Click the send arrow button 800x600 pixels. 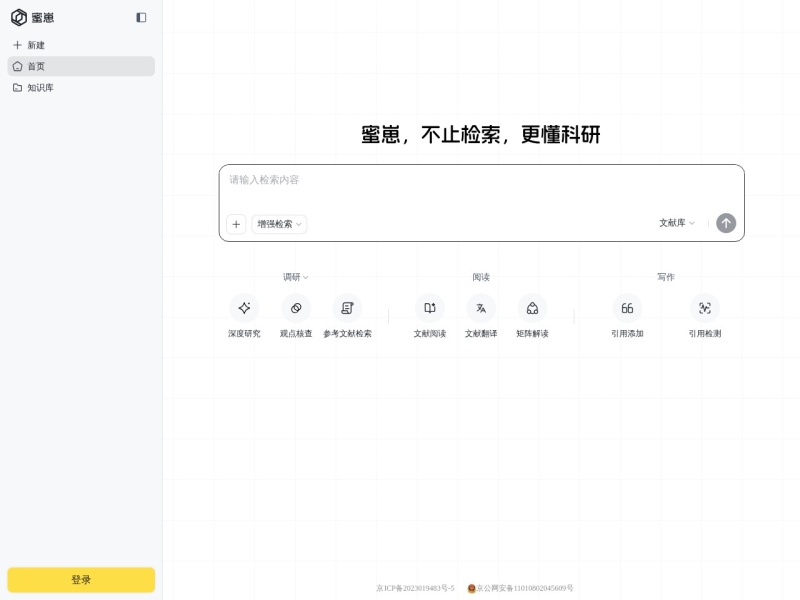coord(726,223)
